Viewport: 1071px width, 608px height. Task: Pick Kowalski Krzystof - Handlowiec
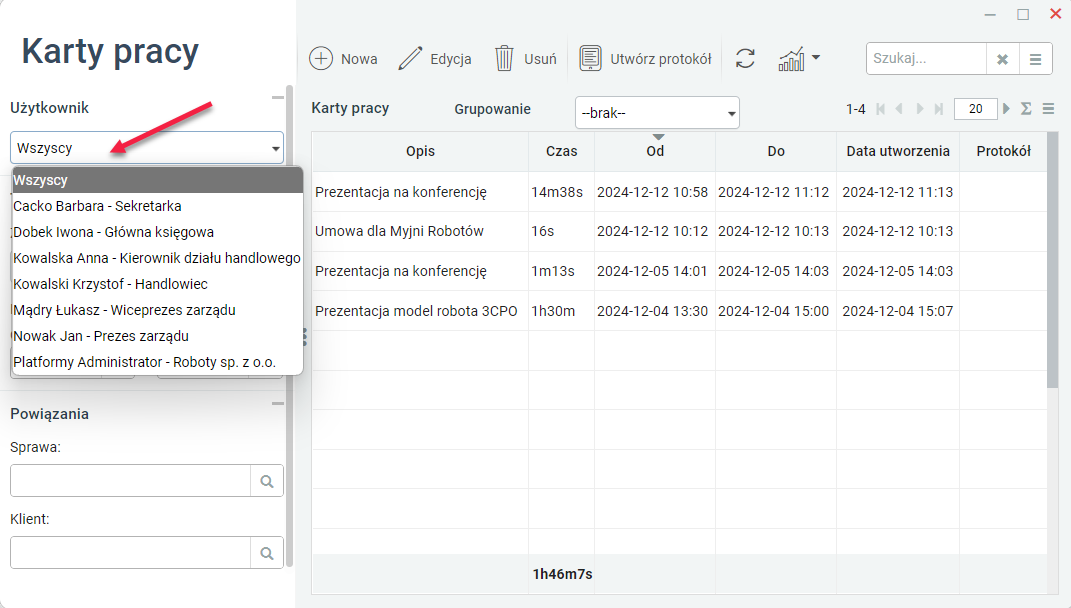(157, 284)
